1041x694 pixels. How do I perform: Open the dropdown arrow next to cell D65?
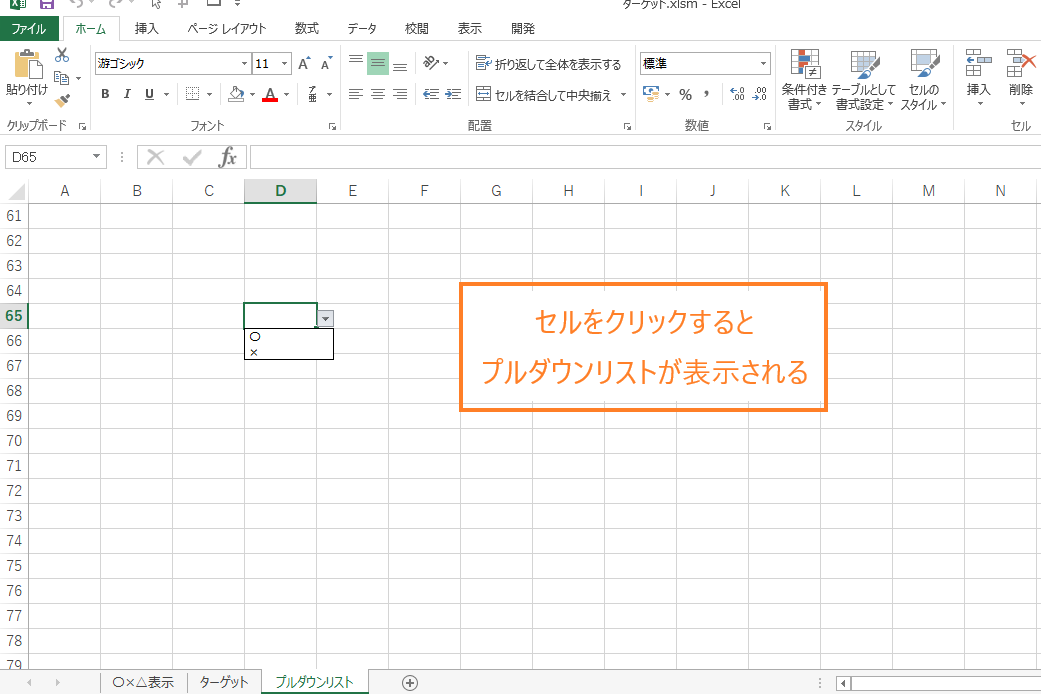(325, 317)
